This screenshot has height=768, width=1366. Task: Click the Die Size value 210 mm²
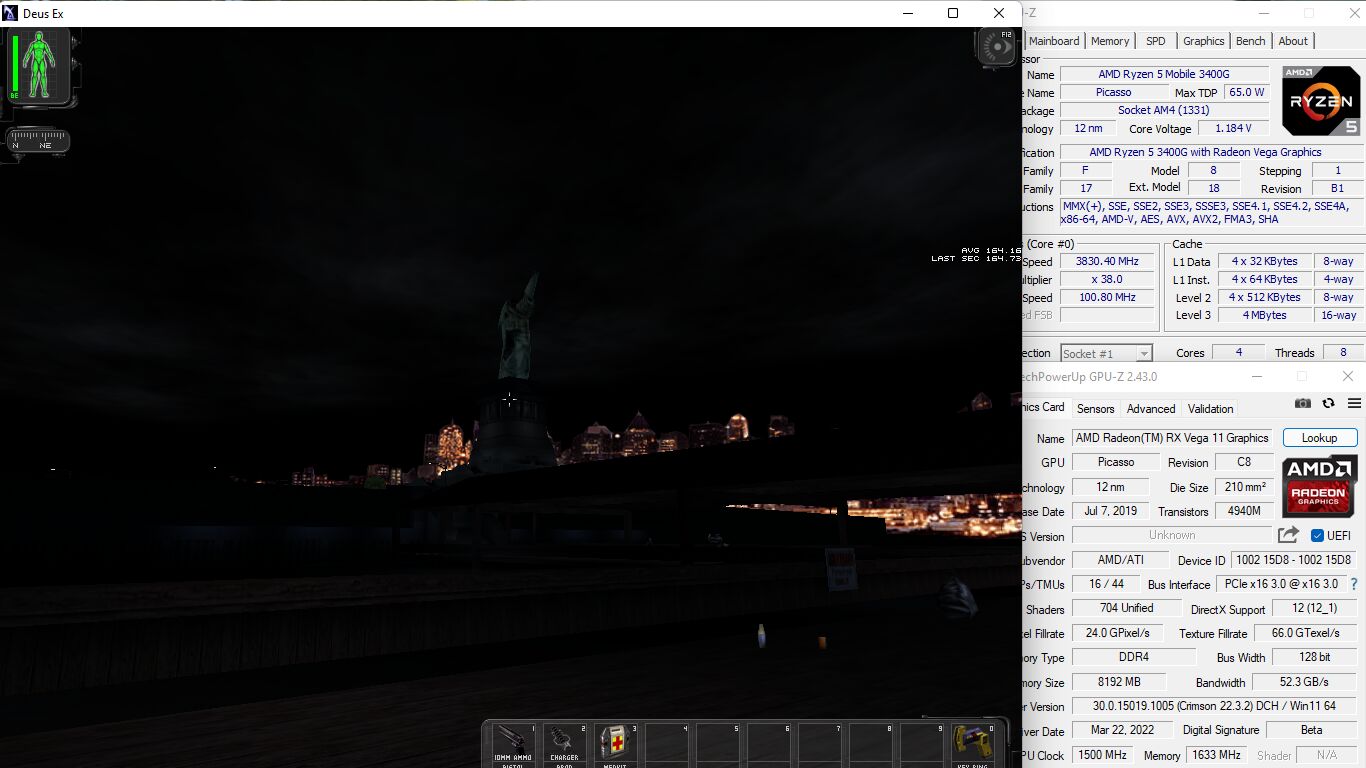[x=1244, y=487]
